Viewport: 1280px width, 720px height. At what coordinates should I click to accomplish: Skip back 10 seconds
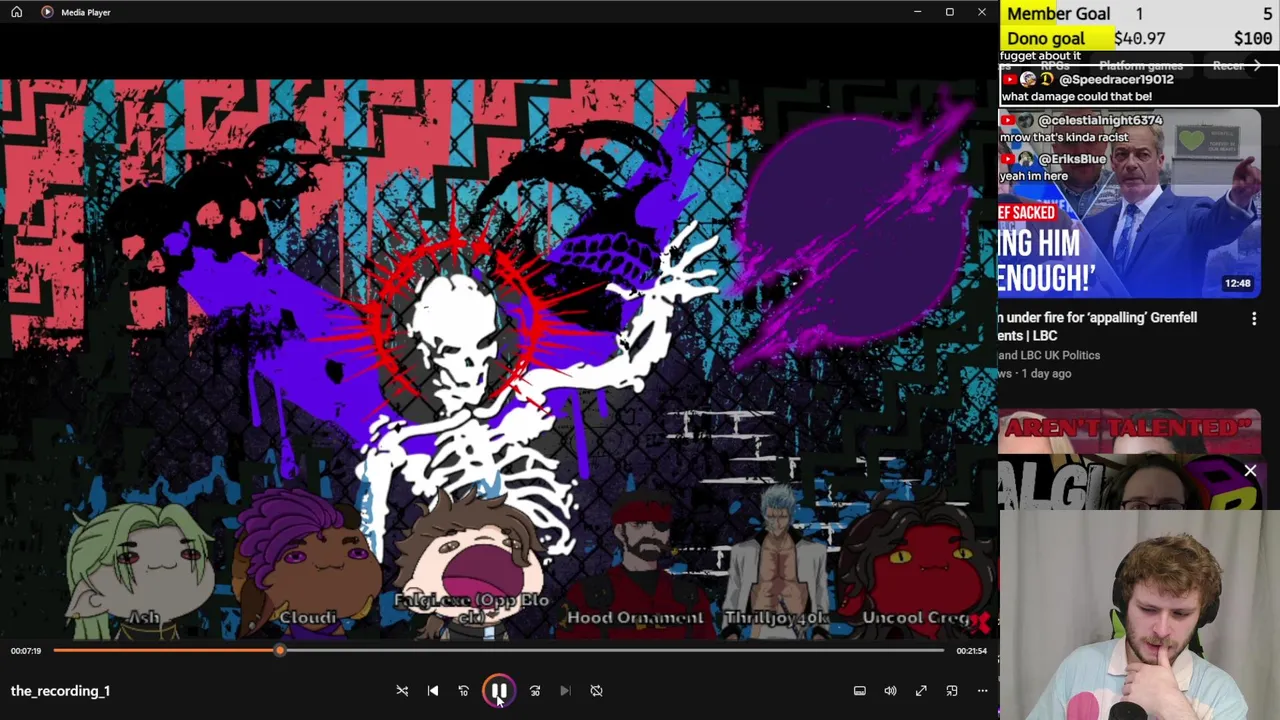click(x=463, y=691)
